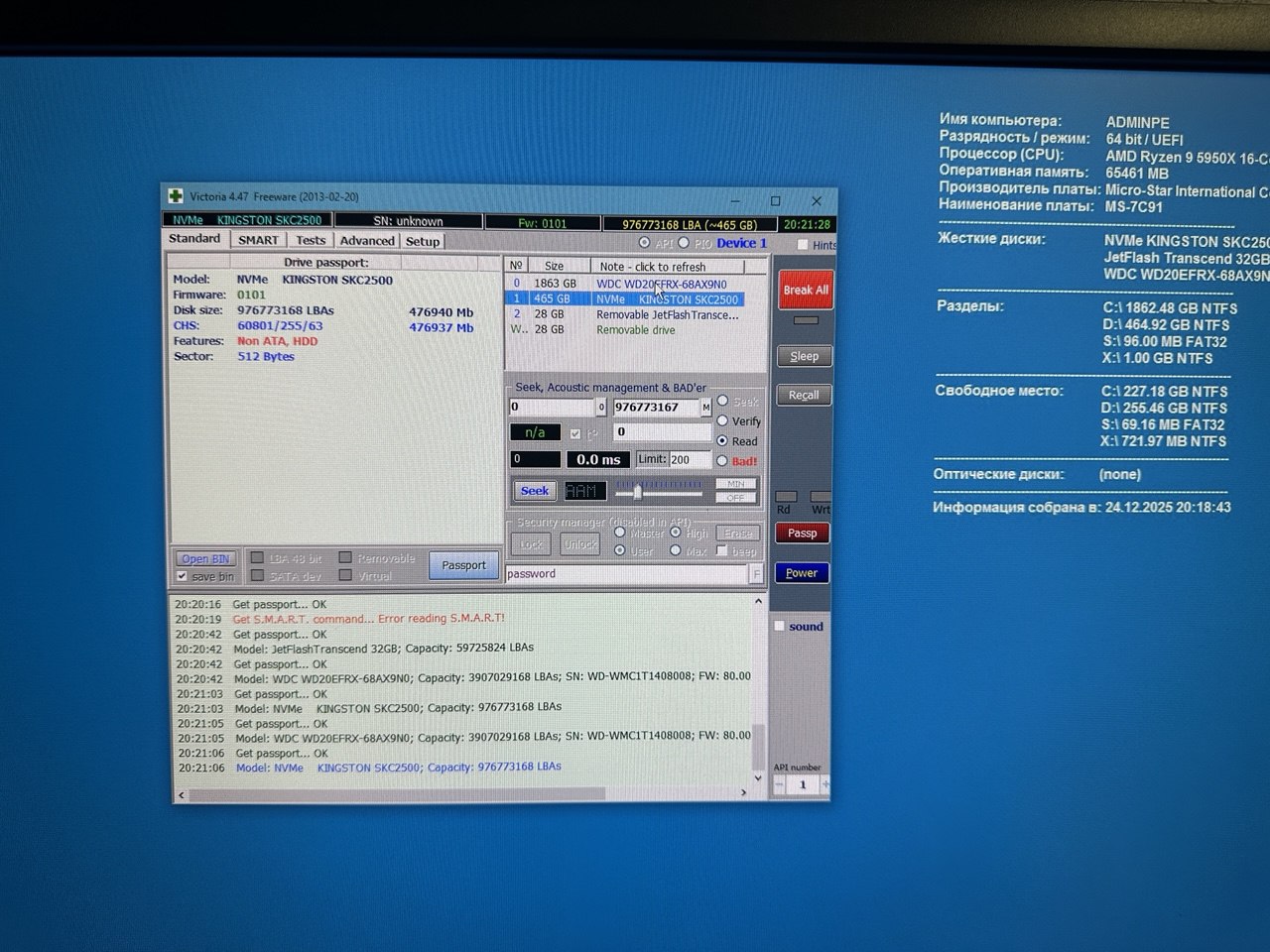Select the API mode radio button
Image resolution: width=1270 pixels, height=952 pixels.
pos(645,243)
